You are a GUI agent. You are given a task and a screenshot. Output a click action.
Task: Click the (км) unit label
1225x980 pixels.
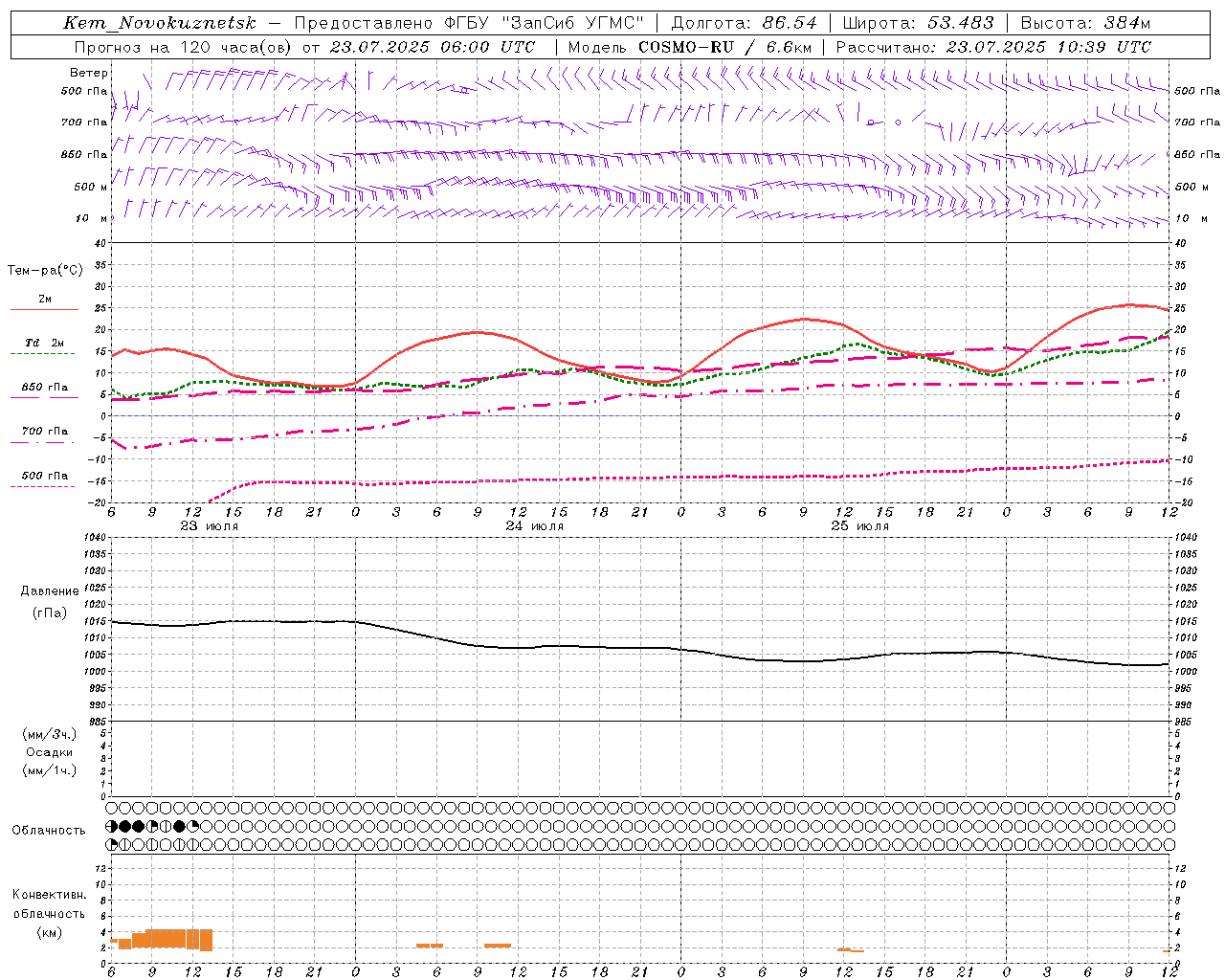pyautogui.click(x=50, y=932)
